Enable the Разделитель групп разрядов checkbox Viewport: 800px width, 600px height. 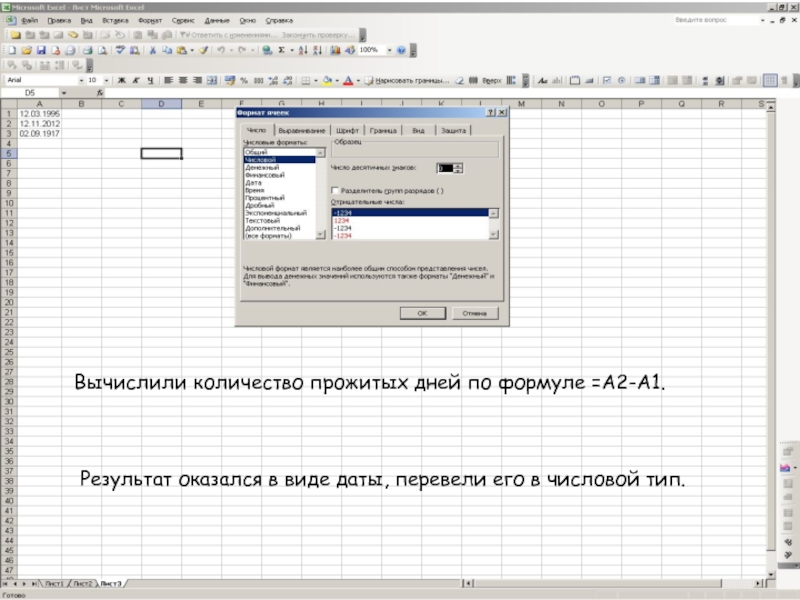(334, 190)
